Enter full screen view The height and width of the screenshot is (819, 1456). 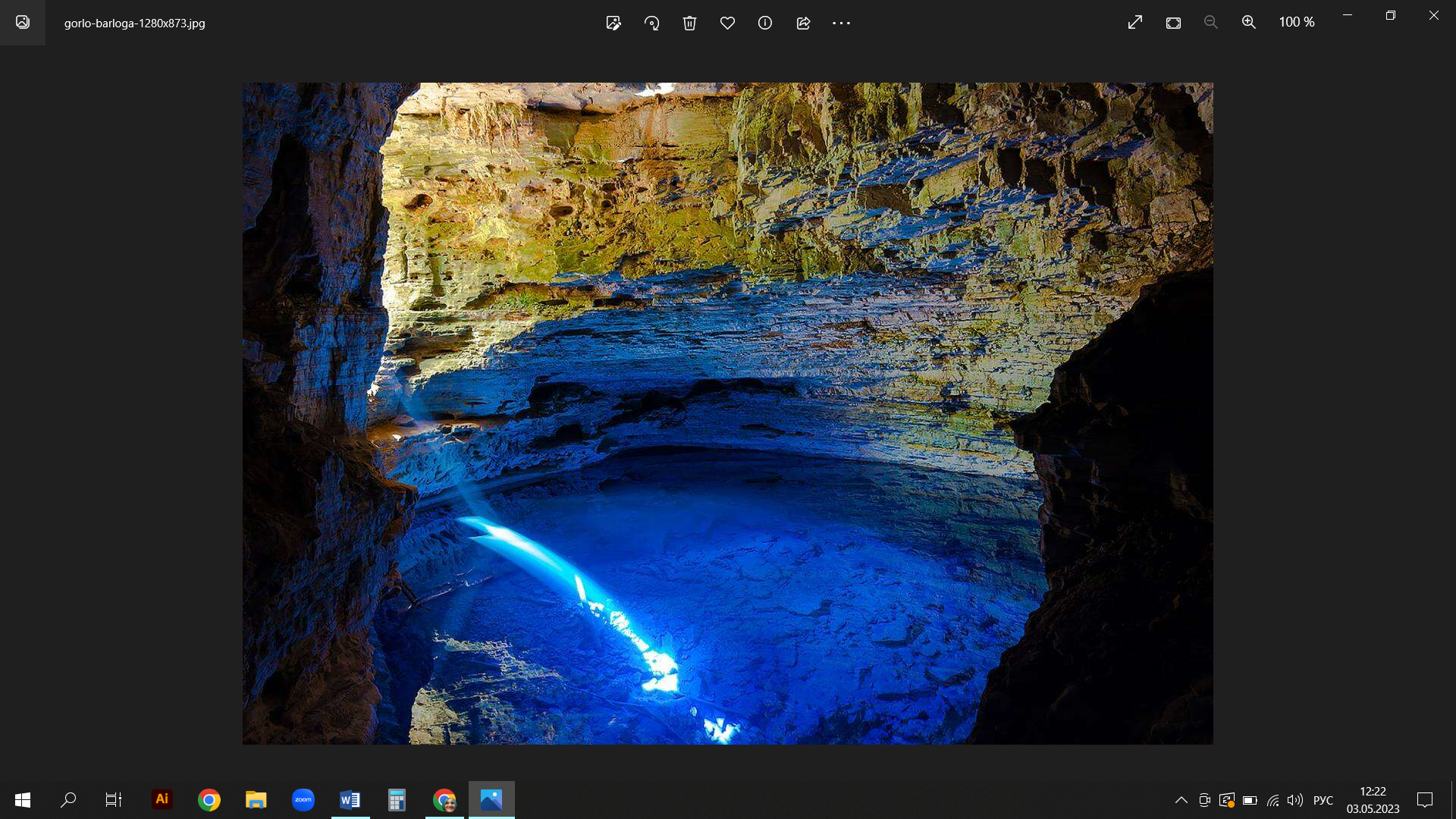(x=1135, y=23)
